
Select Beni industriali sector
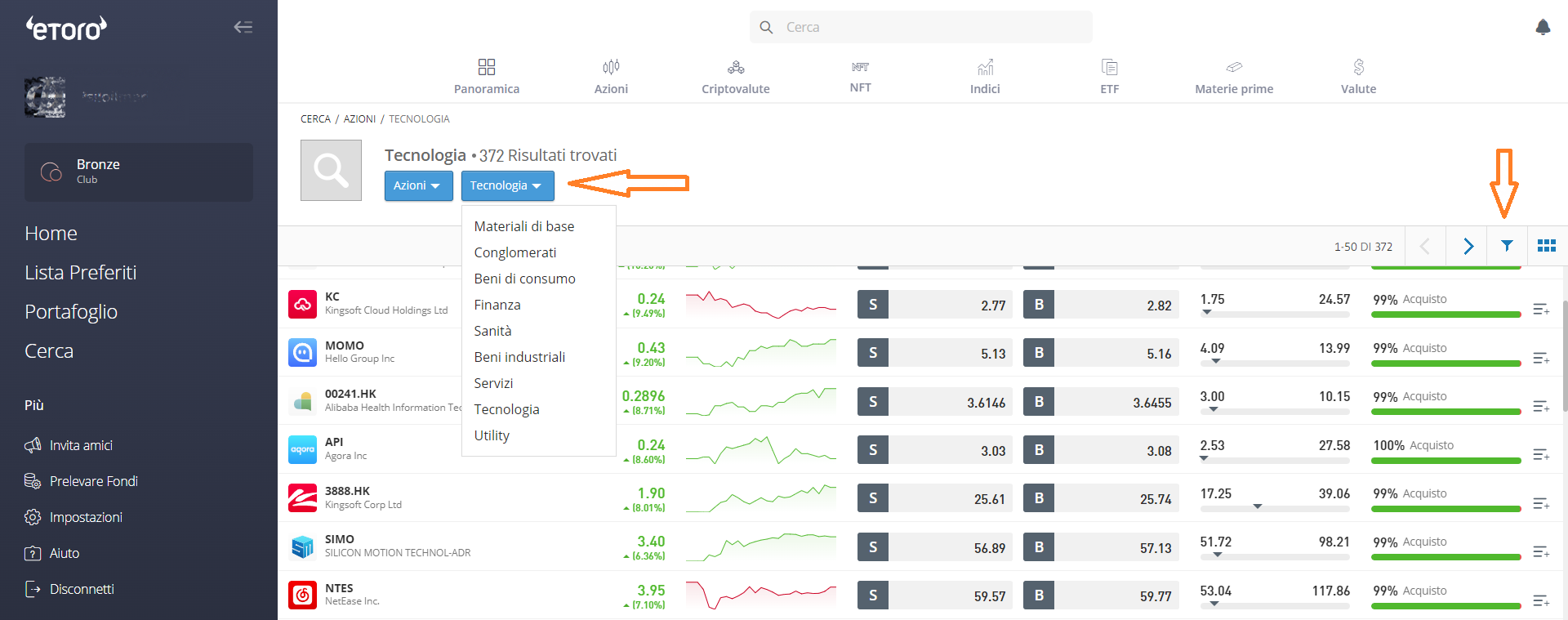click(x=519, y=357)
